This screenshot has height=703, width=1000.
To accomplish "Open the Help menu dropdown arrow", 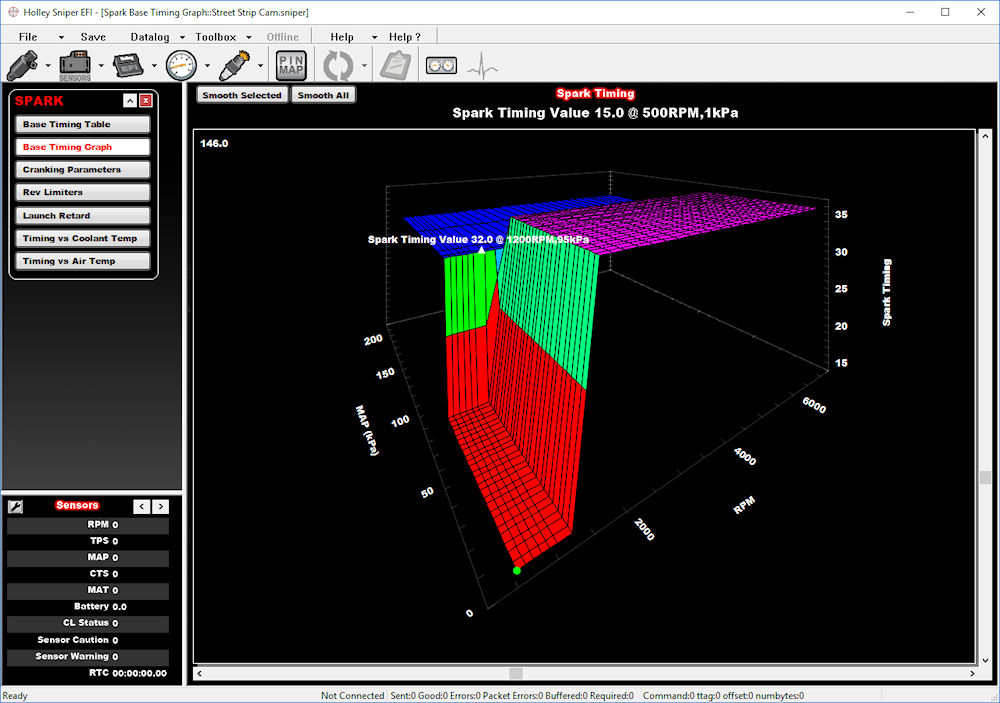I will tap(374, 38).
